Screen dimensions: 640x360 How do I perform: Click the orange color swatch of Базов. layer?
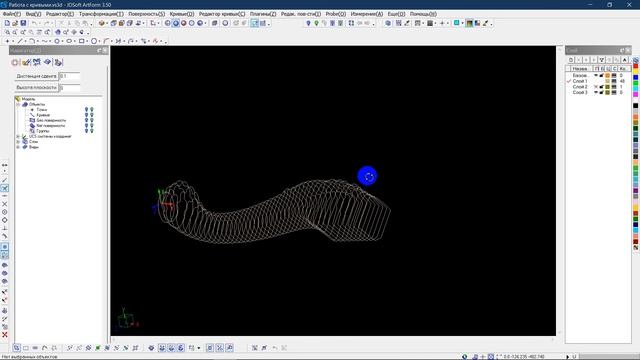(x=607, y=76)
